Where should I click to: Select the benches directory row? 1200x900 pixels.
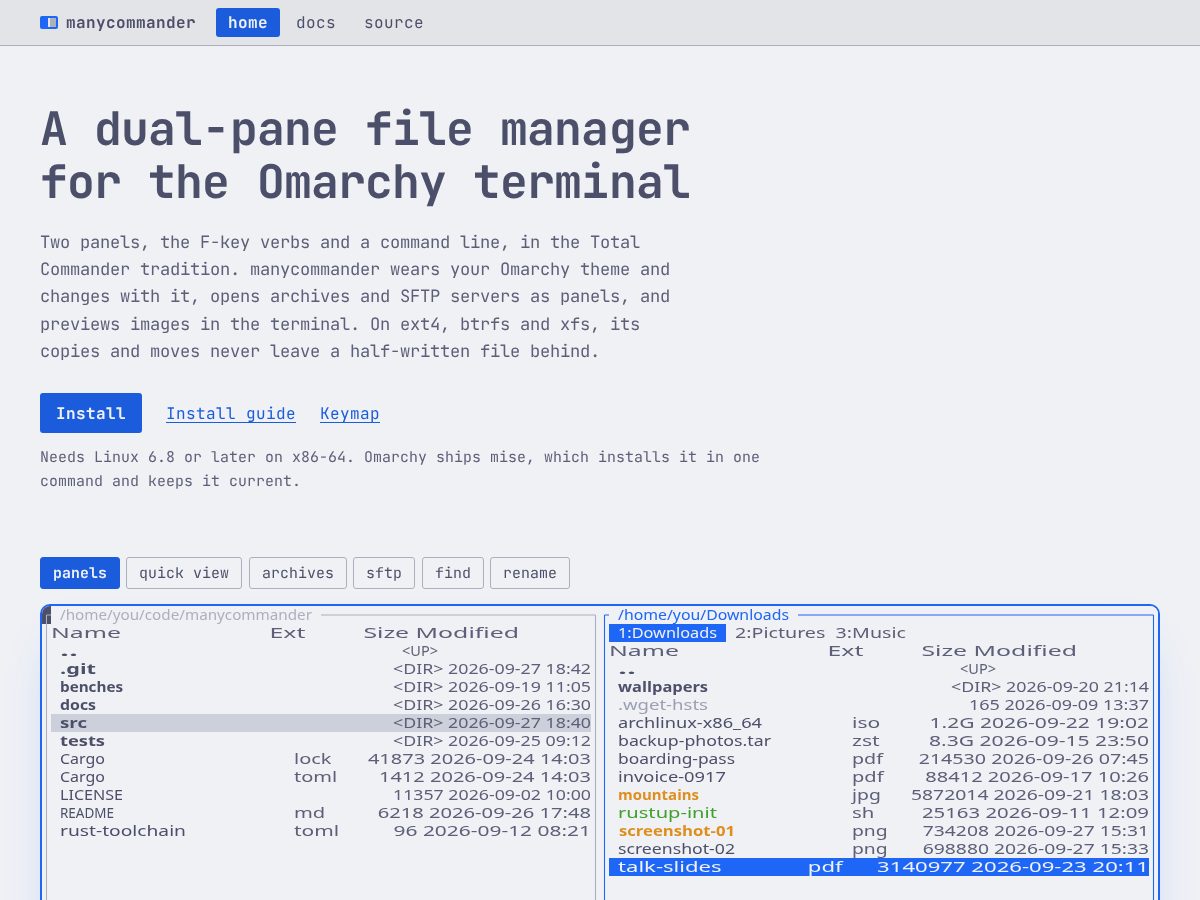point(321,687)
